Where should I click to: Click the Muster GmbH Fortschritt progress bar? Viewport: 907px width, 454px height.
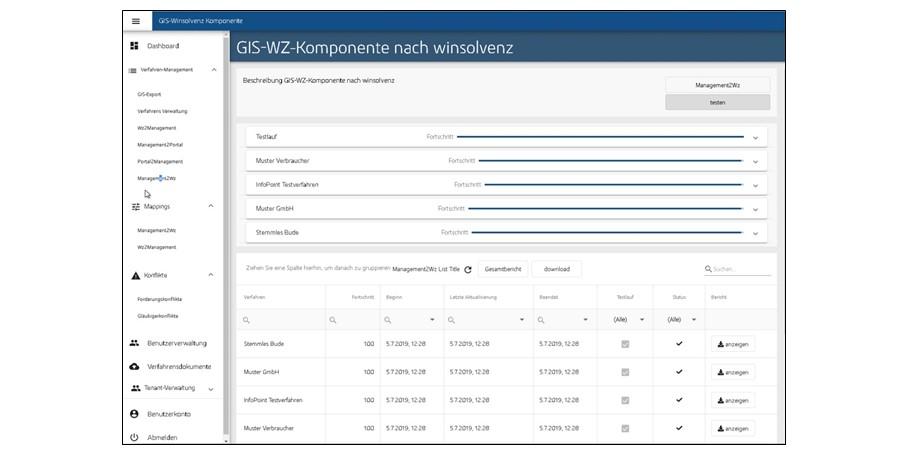tap(605, 209)
